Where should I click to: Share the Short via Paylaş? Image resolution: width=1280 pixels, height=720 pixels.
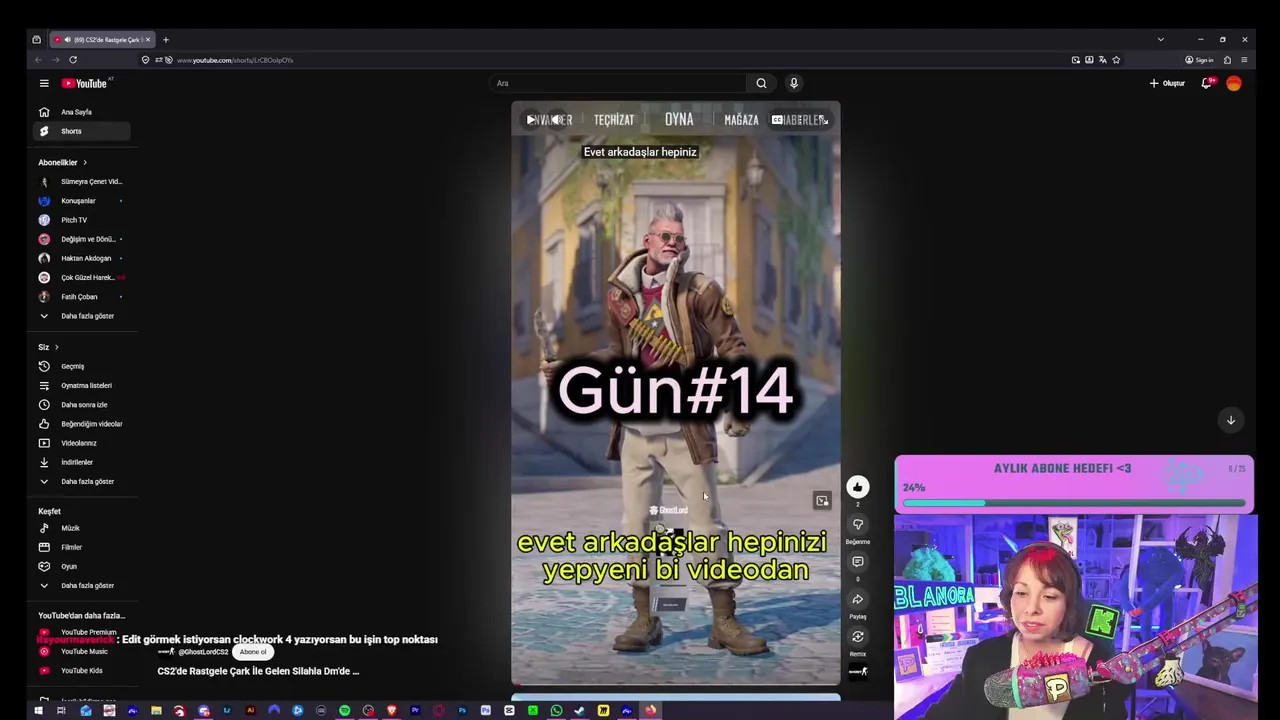pyautogui.click(x=857, y=599)
